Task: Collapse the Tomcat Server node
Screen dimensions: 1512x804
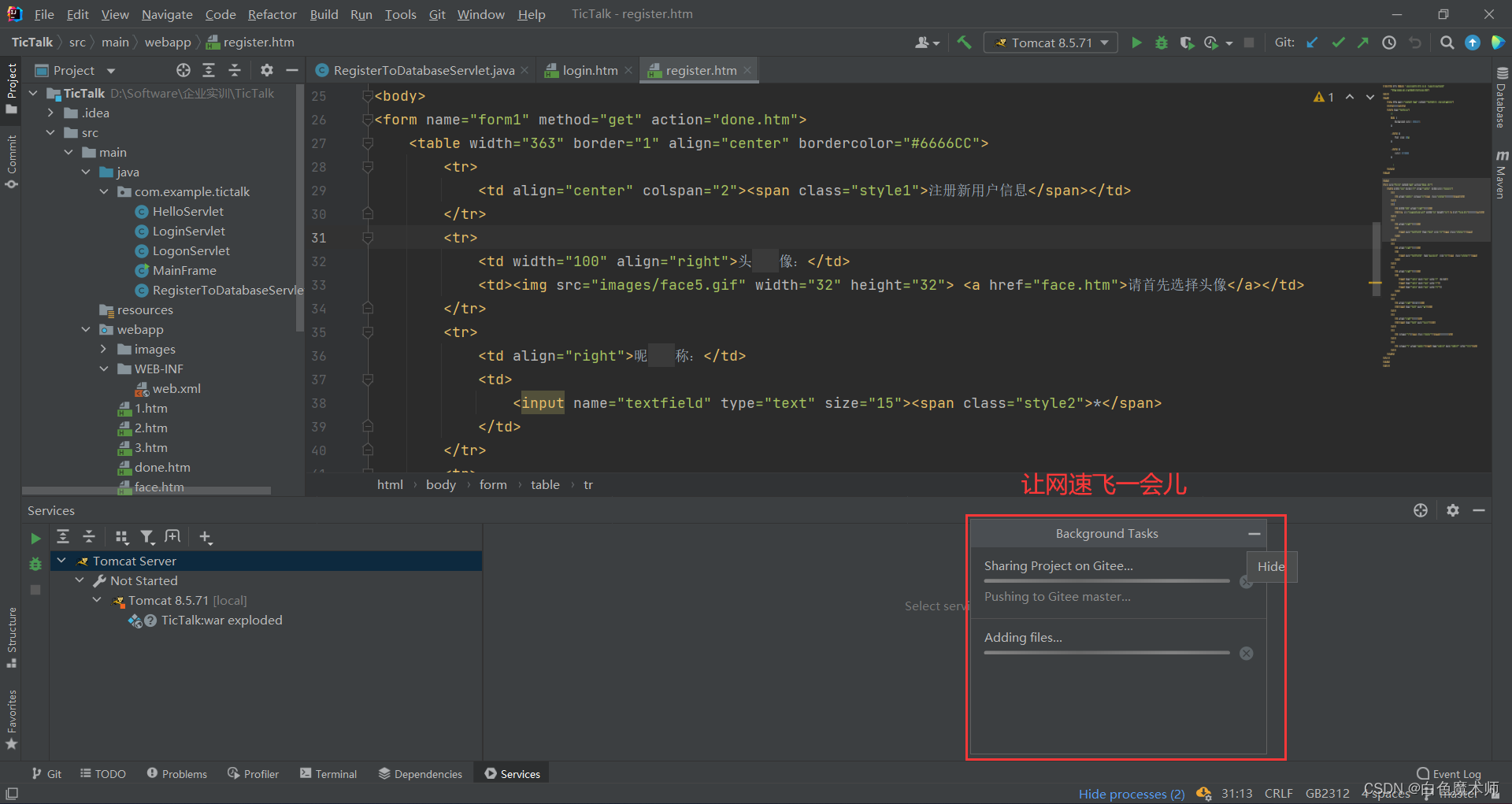Action: (x=61, y=561)
